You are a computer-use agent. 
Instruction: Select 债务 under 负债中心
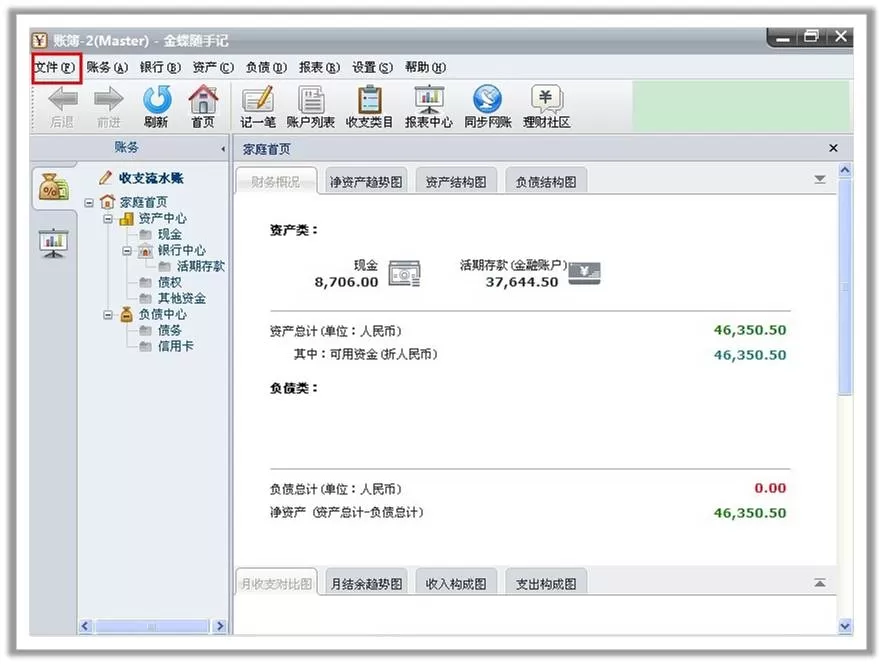coord(170,330)
